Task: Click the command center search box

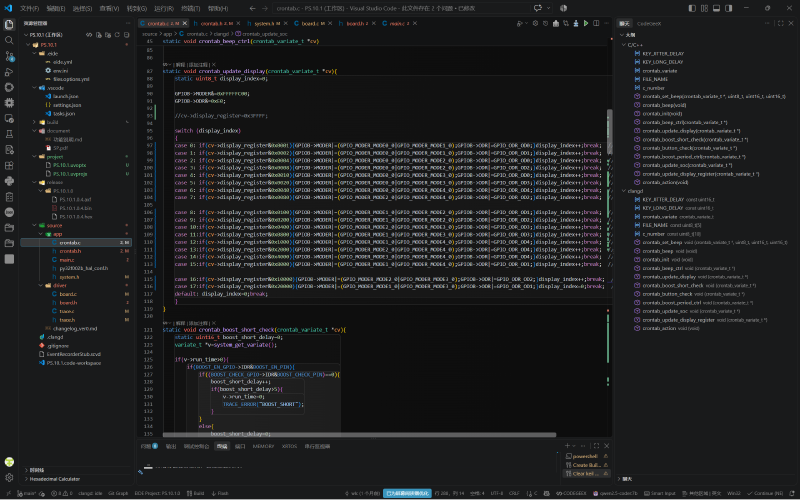Action: pos(402,8)
